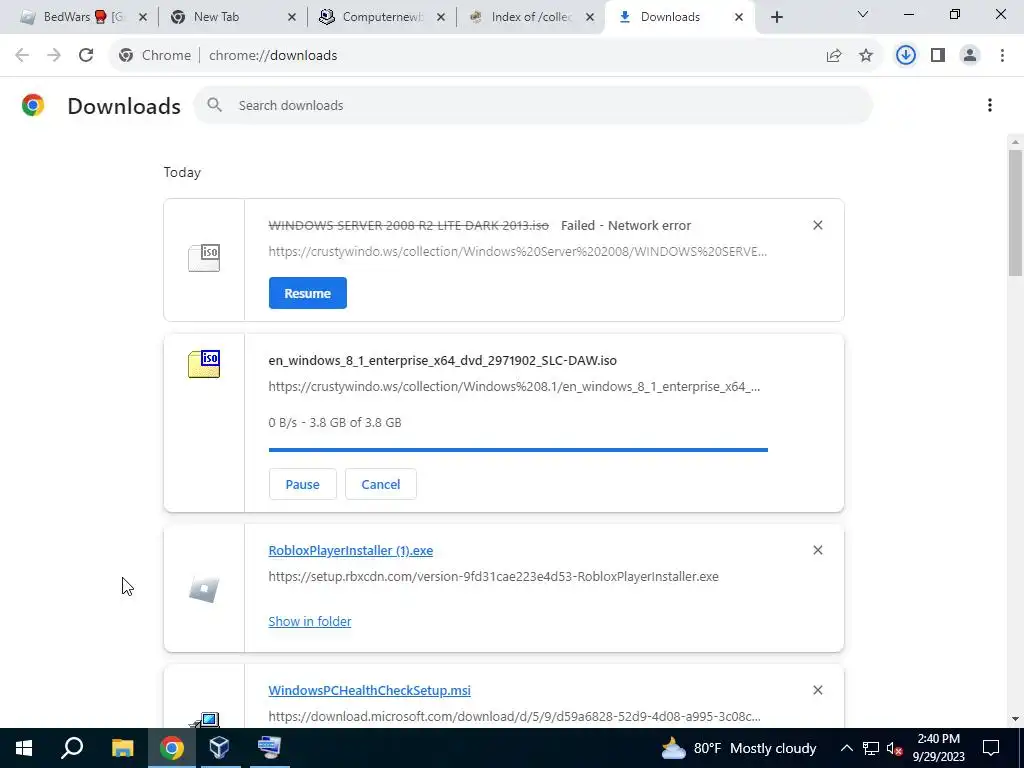The width and height of the screenshot is (1024, 768).
Task: Click the search magnifier icon in downloads
Action: [215, 105]
